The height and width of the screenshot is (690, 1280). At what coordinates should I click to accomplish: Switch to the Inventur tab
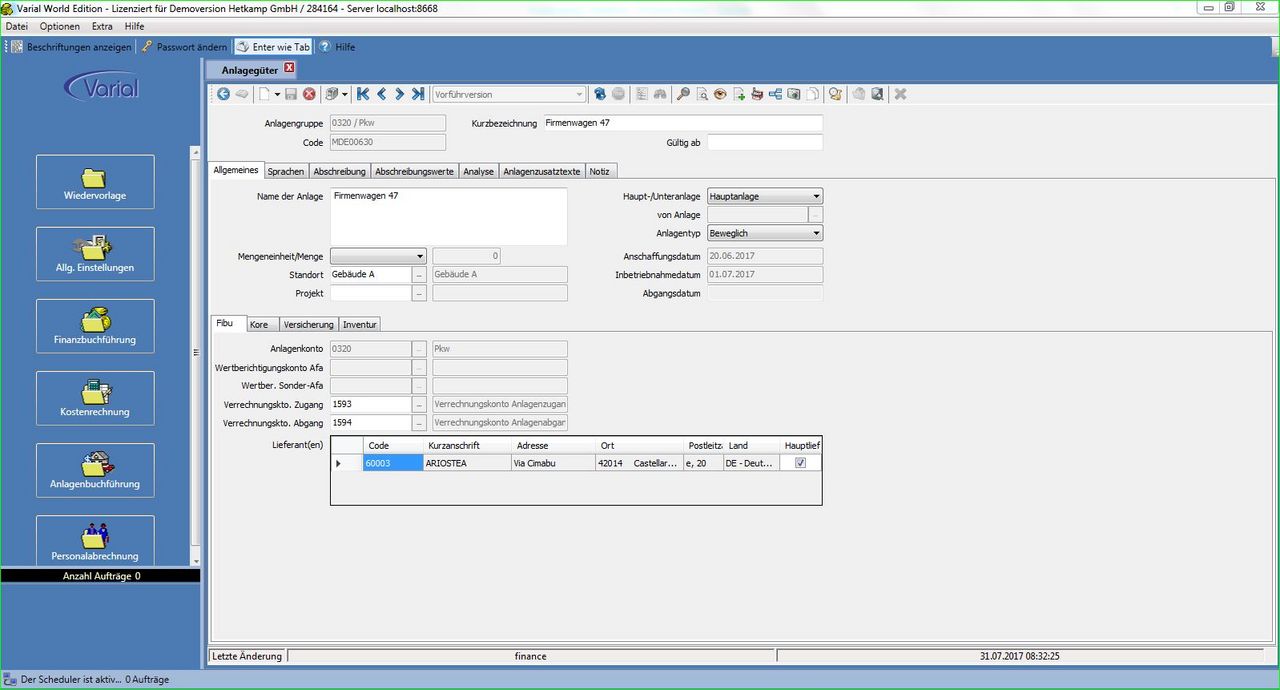tap(360, 324)
